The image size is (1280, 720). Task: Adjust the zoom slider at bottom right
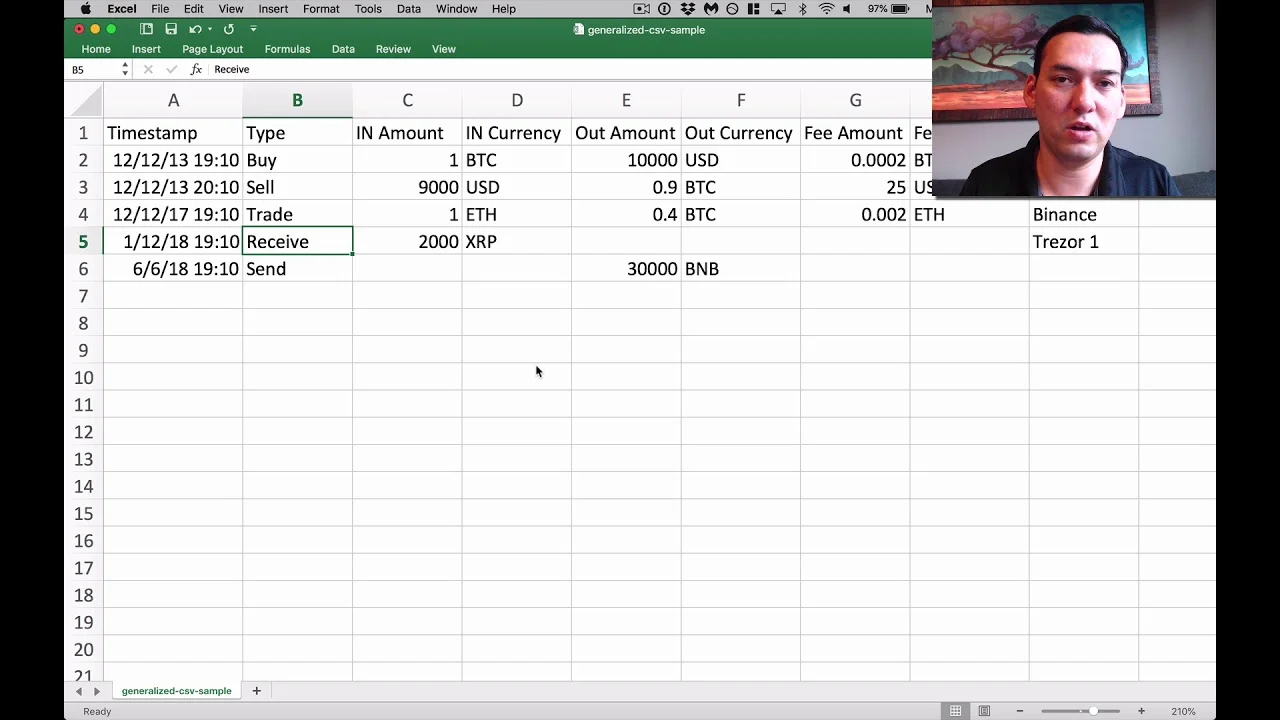1092,711
